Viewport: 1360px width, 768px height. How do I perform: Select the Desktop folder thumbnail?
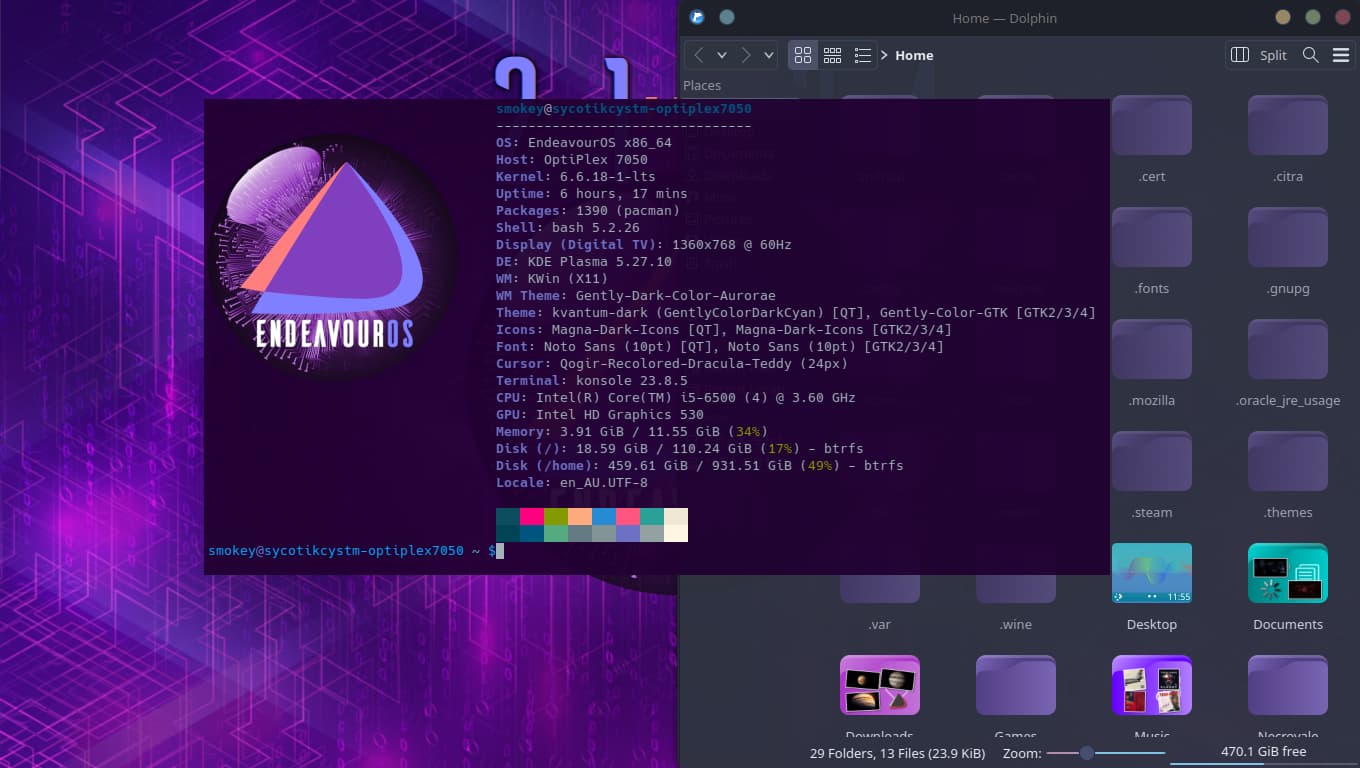tap(1152, 573)
